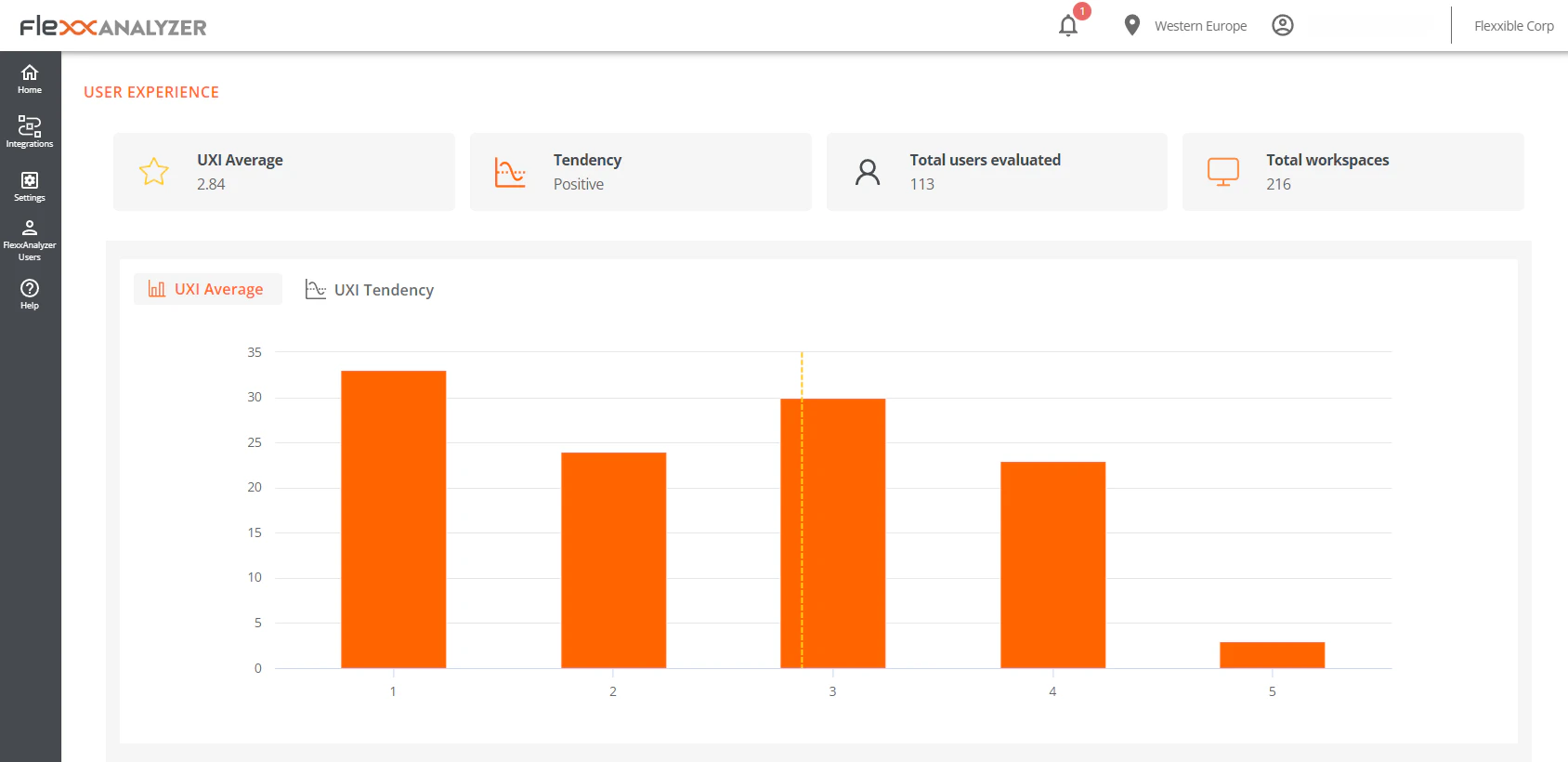Open the Home sidebar icon
Image resolution: width=1568 pixels, height=762 pixels.
click(x=30, y=79)
